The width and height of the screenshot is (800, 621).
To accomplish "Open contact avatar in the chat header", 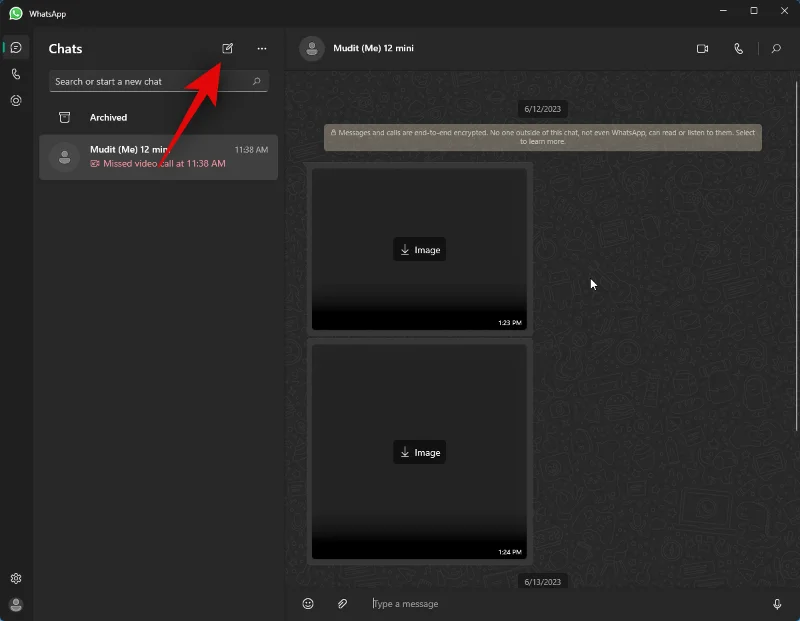I will coord(312,48).
